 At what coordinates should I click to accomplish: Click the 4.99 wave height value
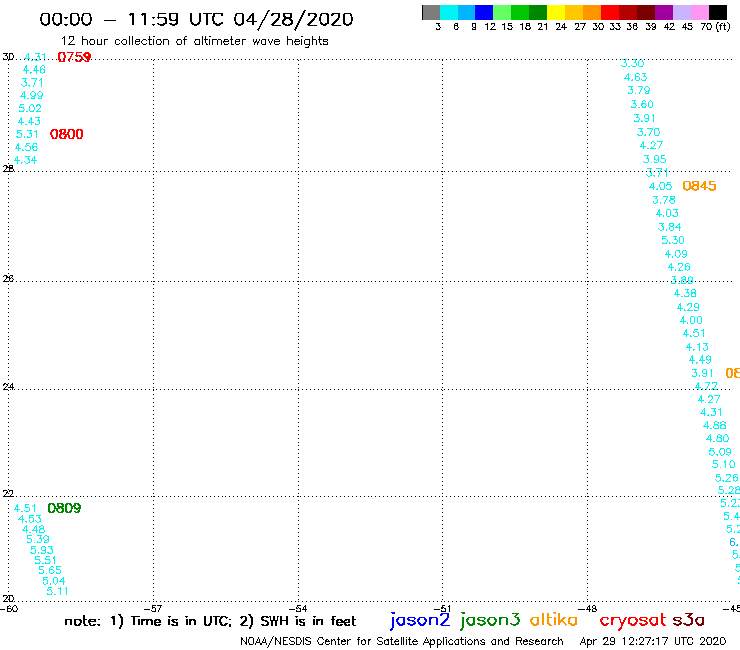[x=32, y=95]
